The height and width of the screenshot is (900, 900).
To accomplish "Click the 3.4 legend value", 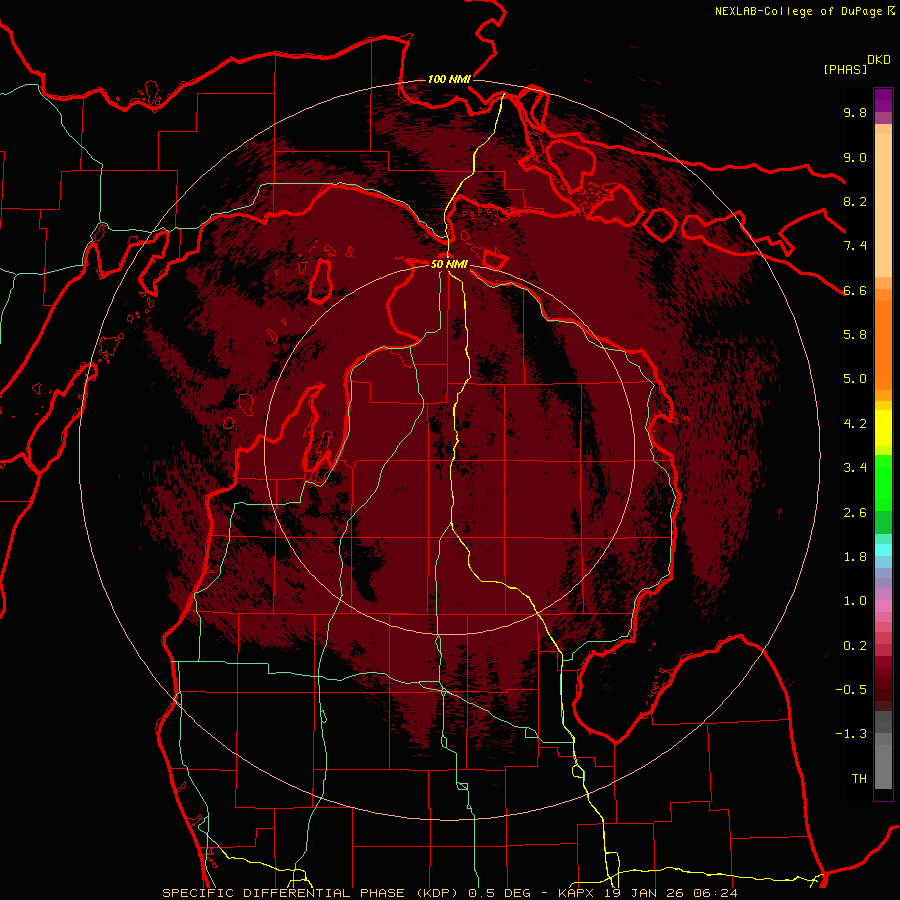I will [x=855, y=468].
